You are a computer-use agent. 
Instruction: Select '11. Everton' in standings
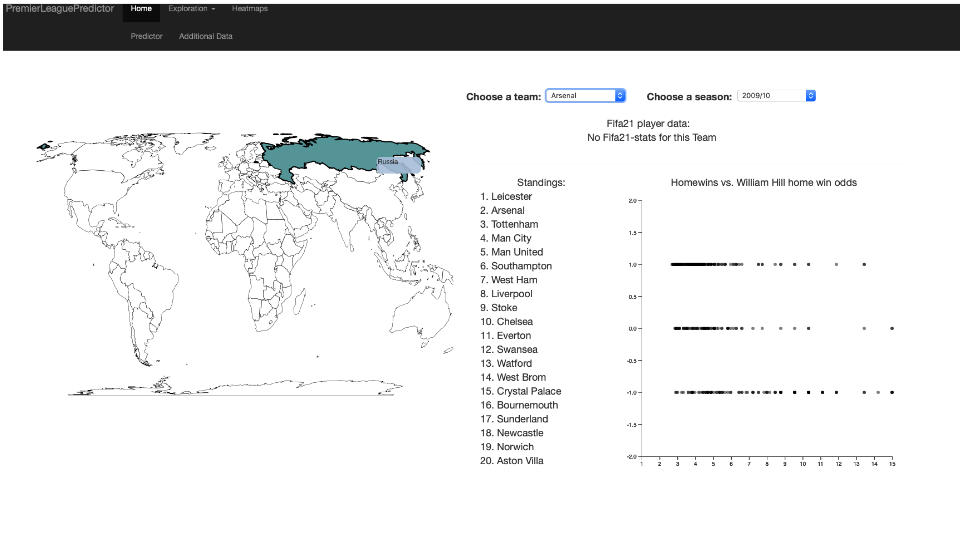(505, 336)
